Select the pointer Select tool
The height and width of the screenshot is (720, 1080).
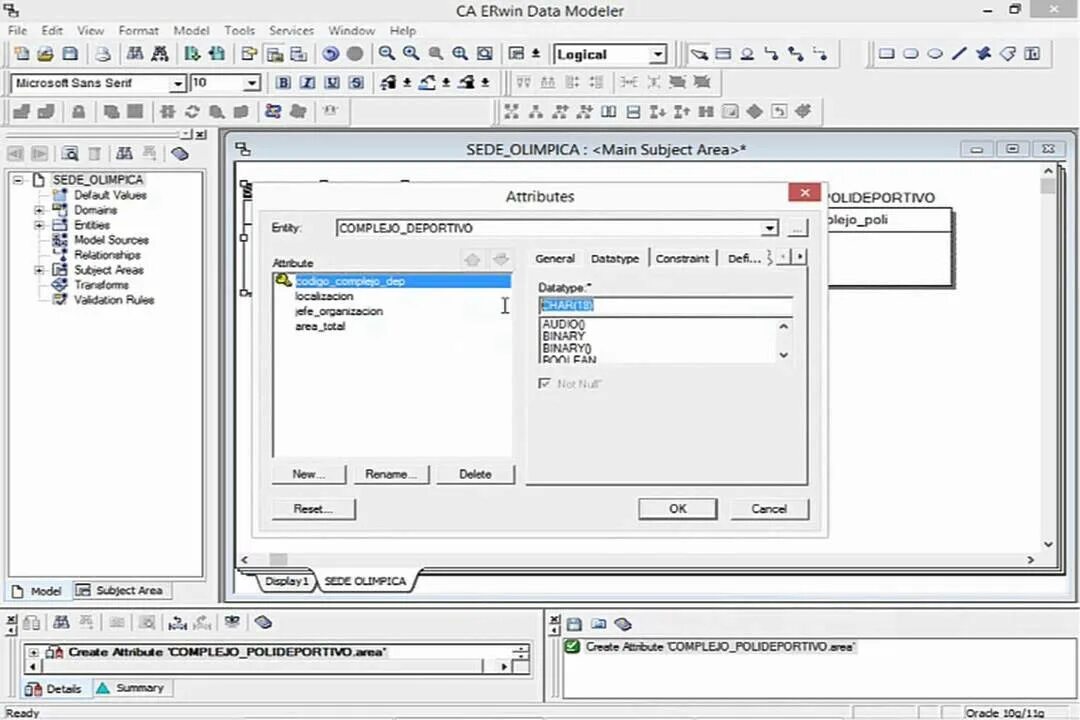[x=699, y=54]
